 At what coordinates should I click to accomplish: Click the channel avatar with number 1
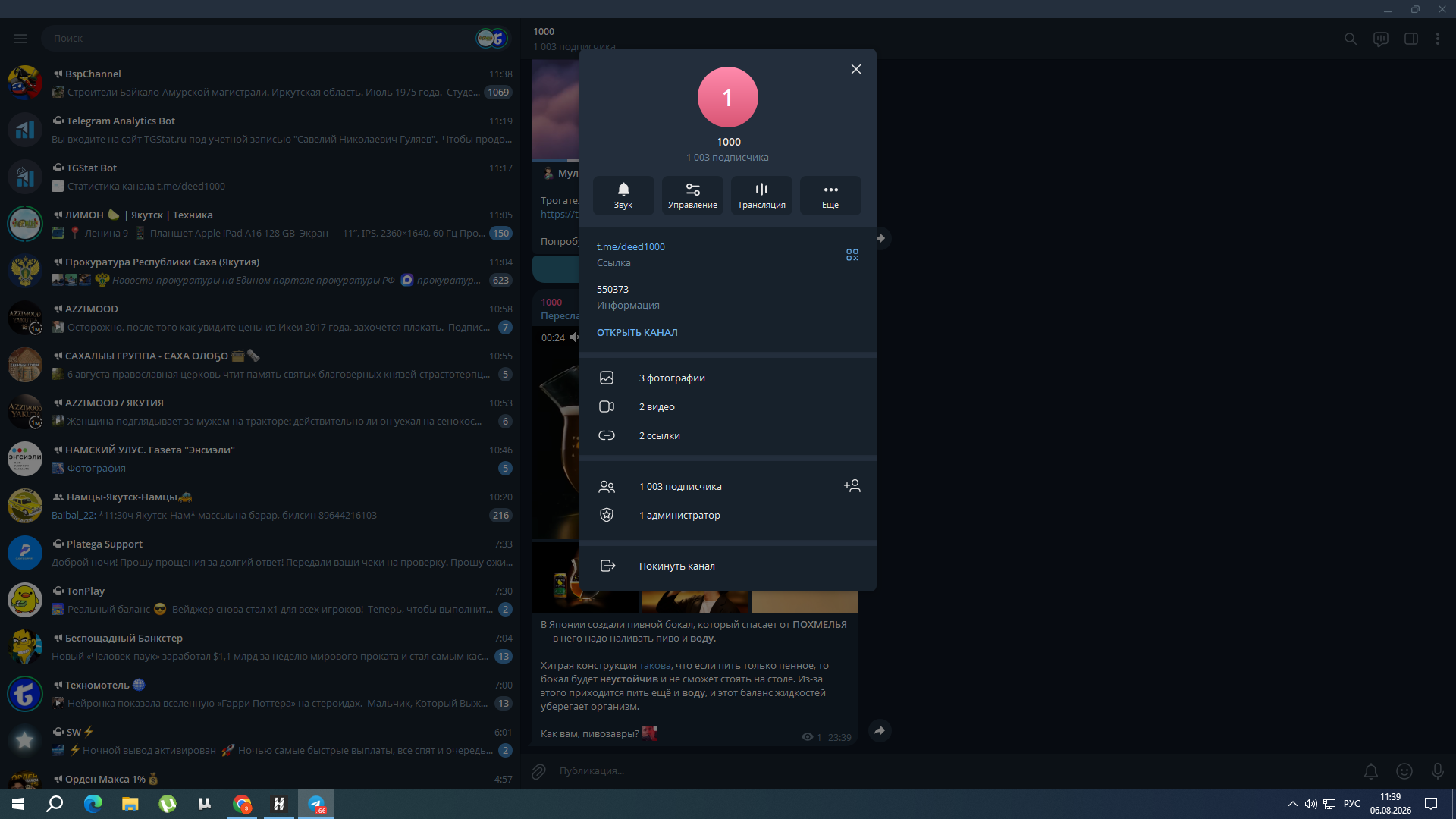(x=728, y=97)
